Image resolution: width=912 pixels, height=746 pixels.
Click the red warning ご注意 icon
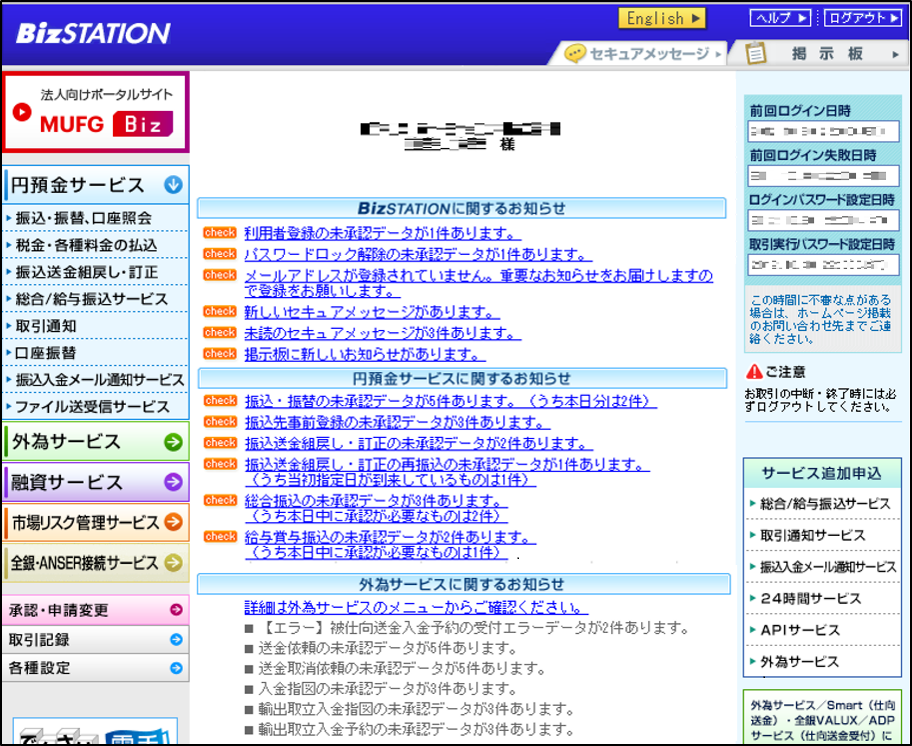(x=754, y=371)
